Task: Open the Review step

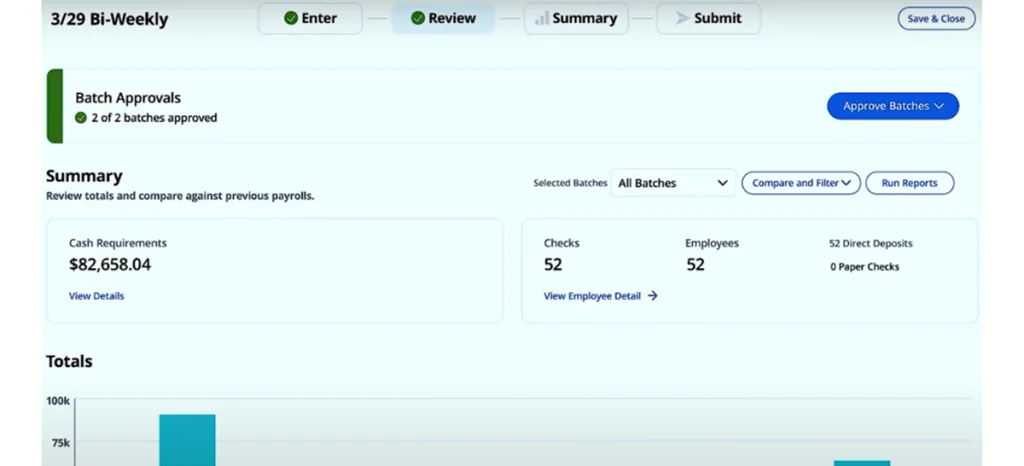Action: (x=443, y=18)
